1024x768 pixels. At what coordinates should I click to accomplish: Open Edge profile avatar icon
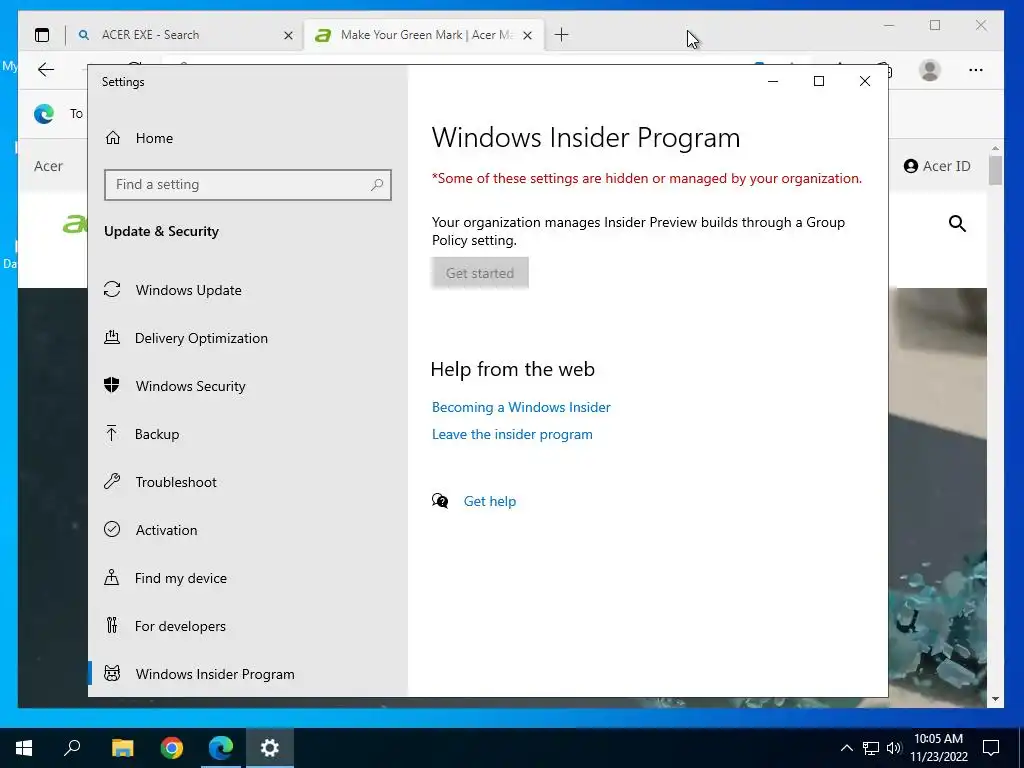coord(930,70)
